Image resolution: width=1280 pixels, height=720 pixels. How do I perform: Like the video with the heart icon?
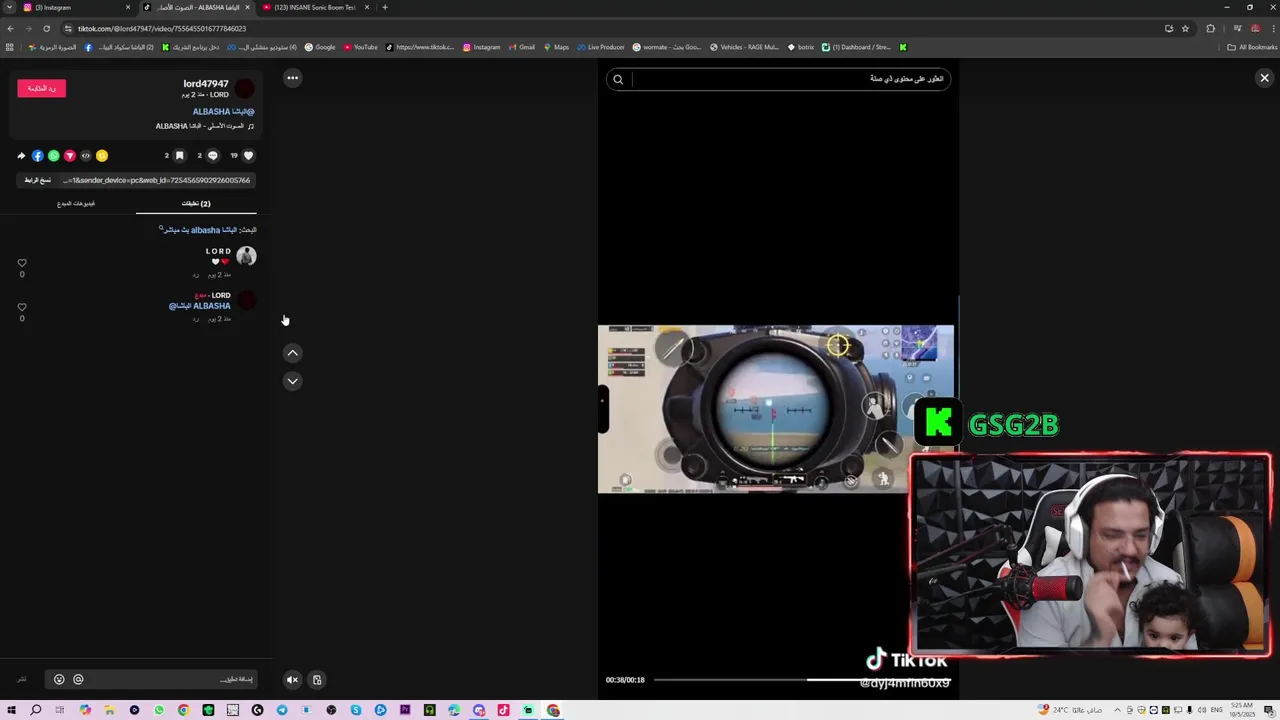(x=248, y=155)
